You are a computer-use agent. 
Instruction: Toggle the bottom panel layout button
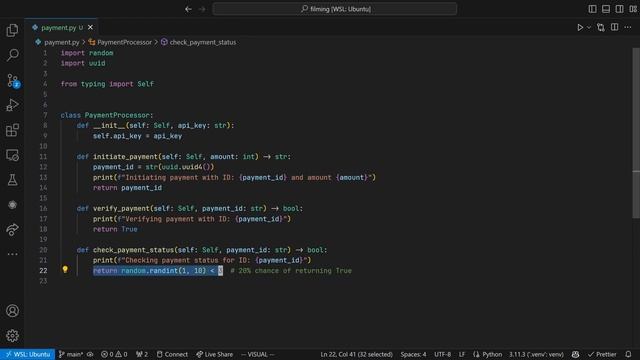[606, 9]
